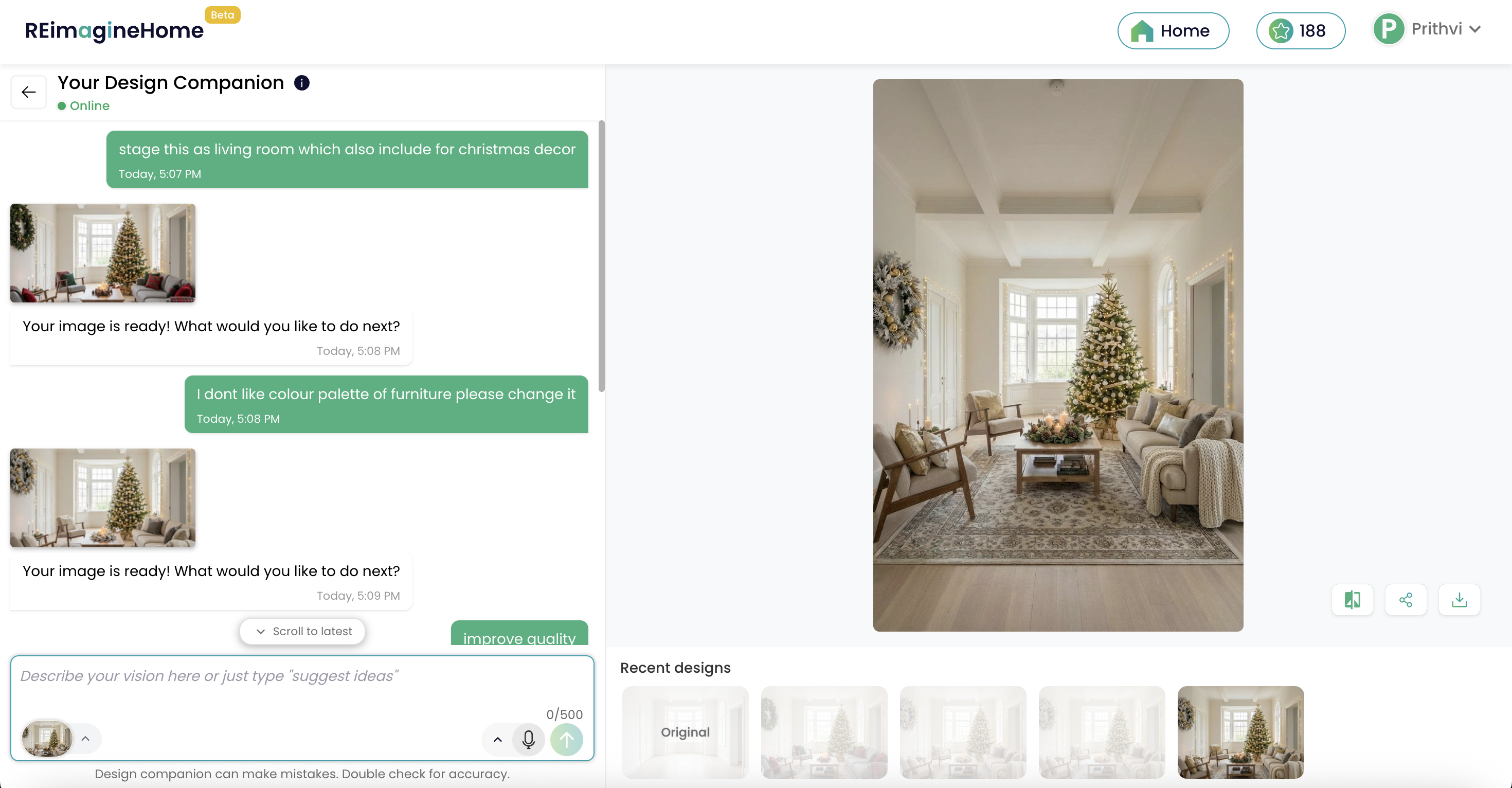Screen dimensions: 1512x788
Task: Select the Original design thumbnail
Action: (685, 732)
